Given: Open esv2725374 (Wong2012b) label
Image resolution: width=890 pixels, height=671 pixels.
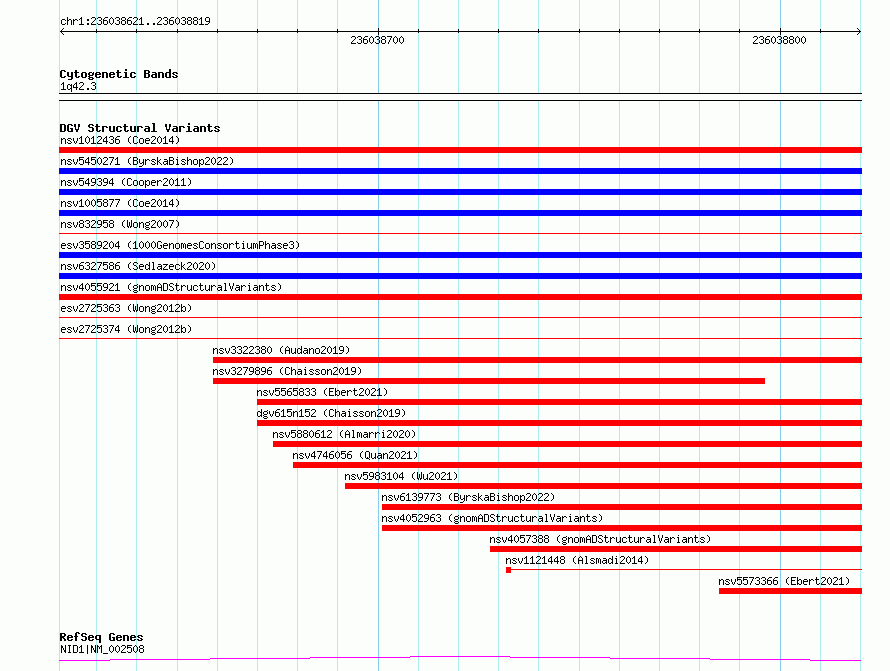Looking at the screenshot, I should click(126, 329).
